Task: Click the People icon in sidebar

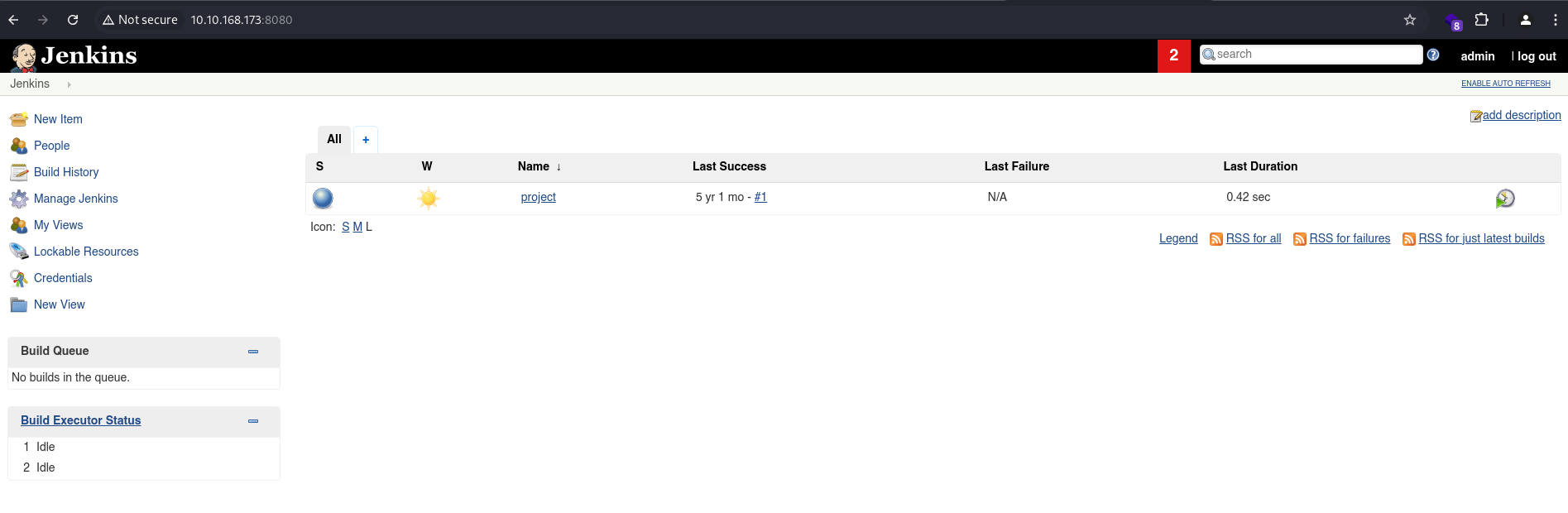Action: point(19,146)
